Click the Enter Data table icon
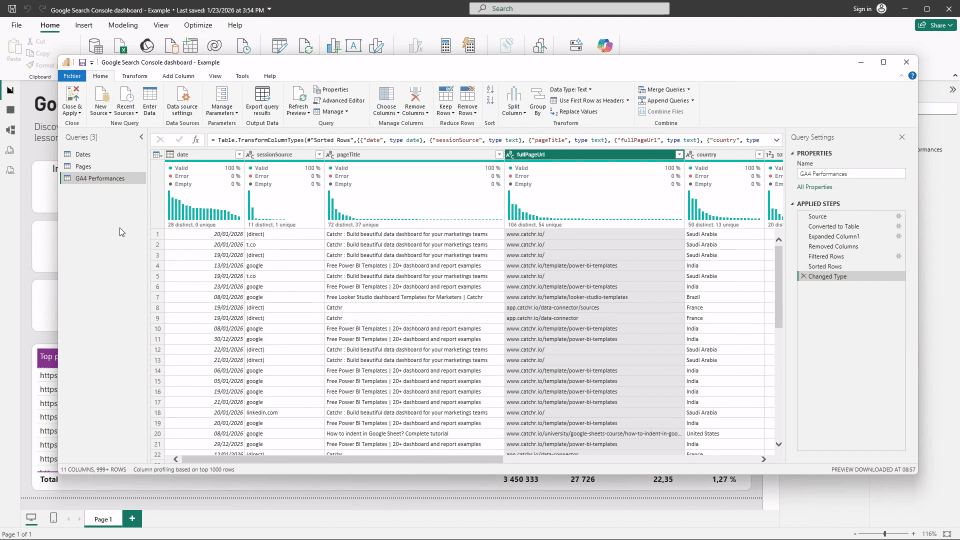This screenshot has height=540, width=960. pyautogui.click(x=150, y=94)
